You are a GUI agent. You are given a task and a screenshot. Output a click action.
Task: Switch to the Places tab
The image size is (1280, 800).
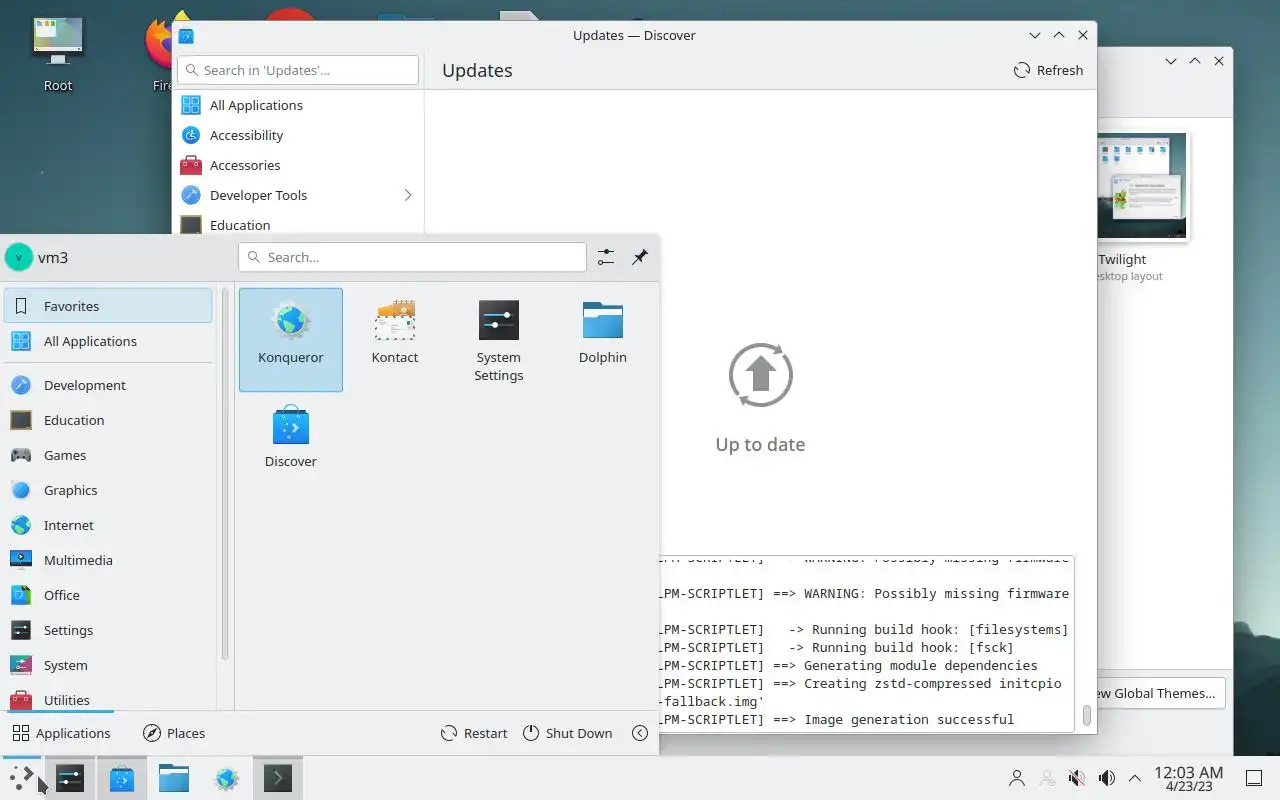(x=174, y=733)
